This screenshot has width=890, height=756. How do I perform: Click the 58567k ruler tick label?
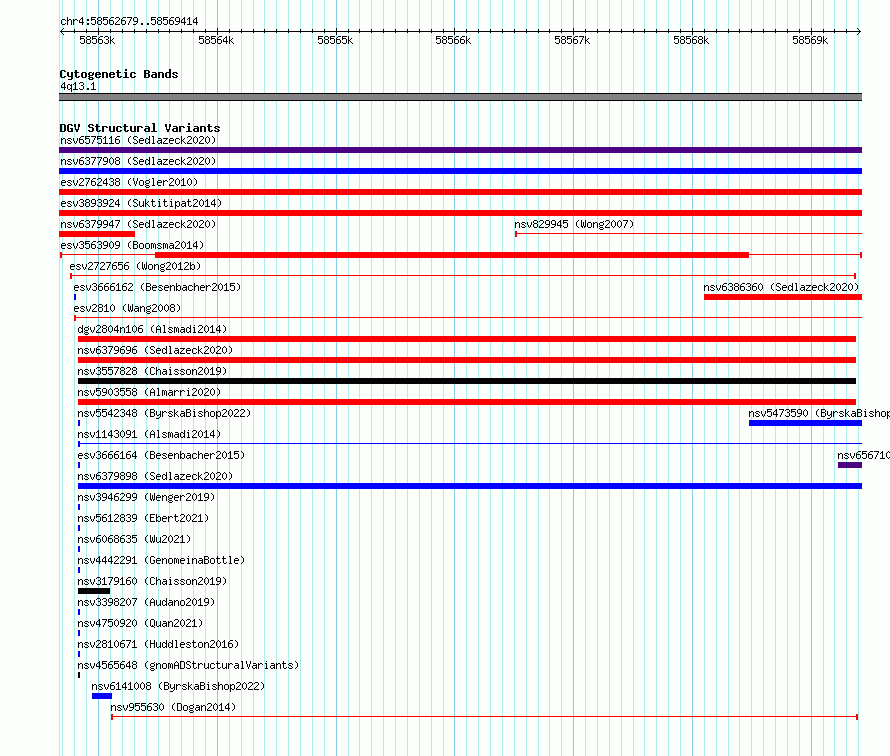coord(572,40)
